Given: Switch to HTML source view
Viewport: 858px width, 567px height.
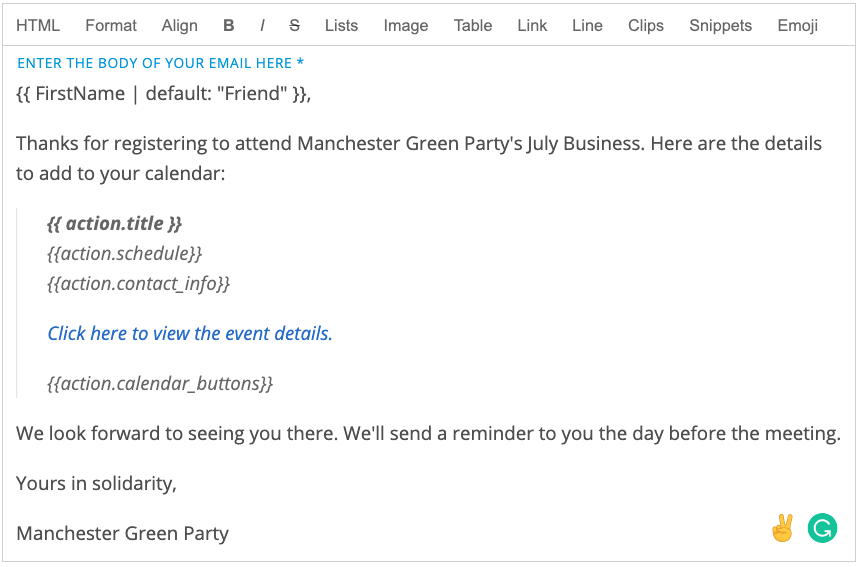Looking at the screenshot, I should [38, 26].
